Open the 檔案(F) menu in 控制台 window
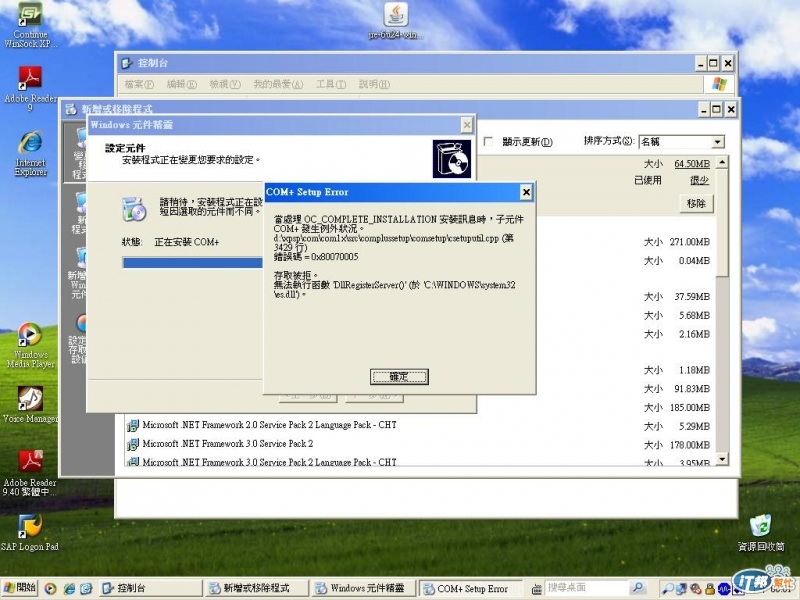The width and height of the screenshot is (800, 600). coord(139,84)
